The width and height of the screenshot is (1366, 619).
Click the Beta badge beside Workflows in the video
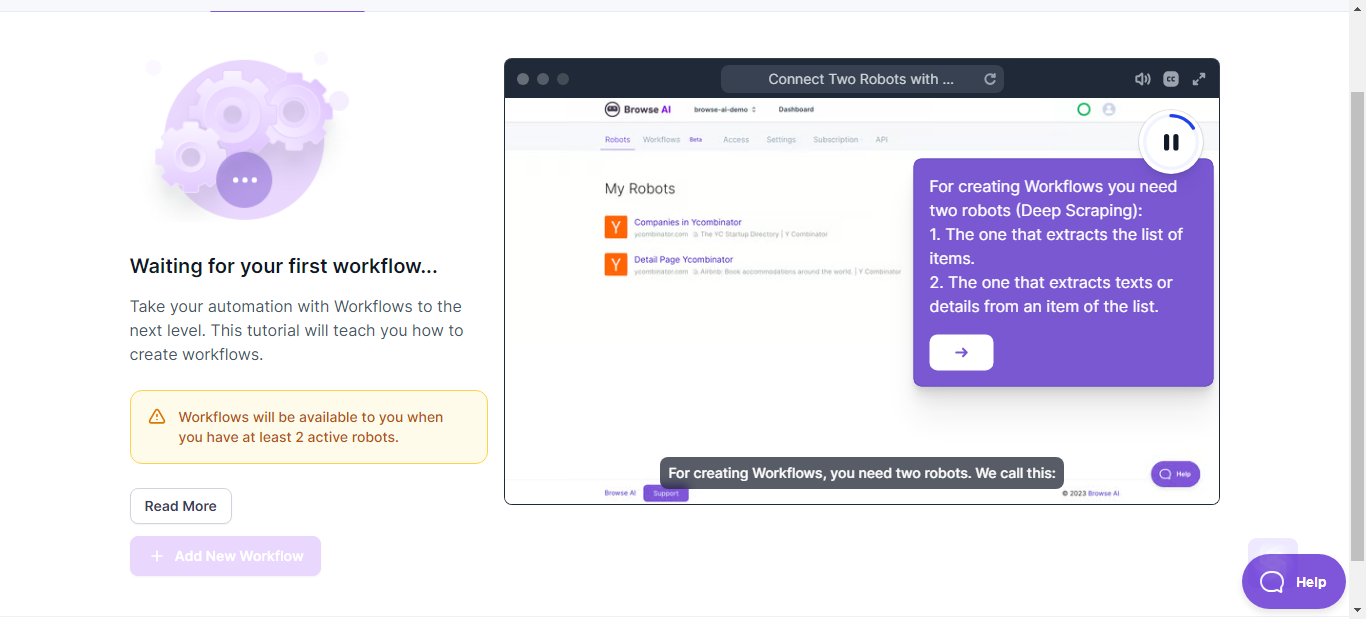[x=696, y=140]
